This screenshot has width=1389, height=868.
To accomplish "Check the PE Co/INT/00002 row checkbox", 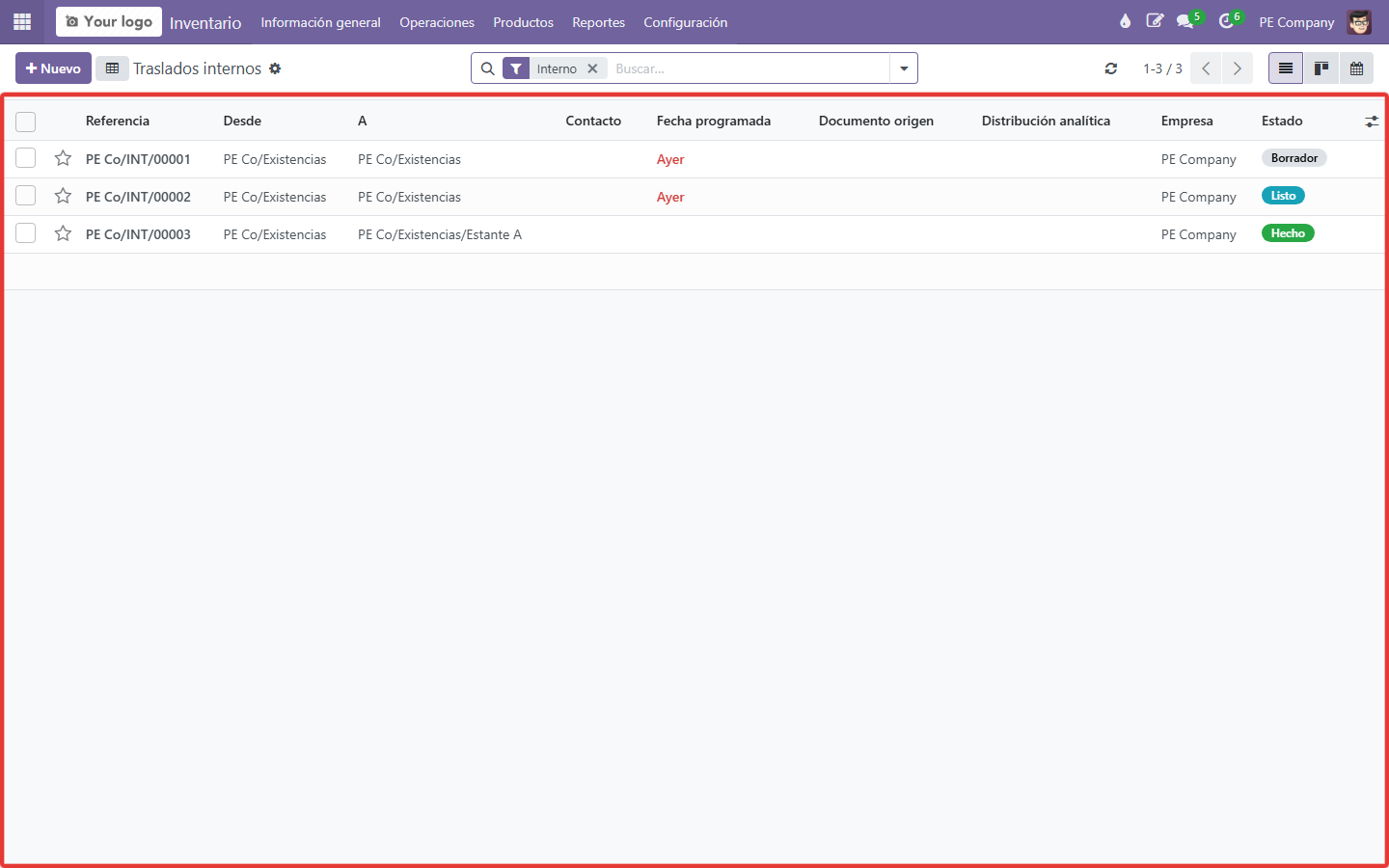I will tap(26, 196).
